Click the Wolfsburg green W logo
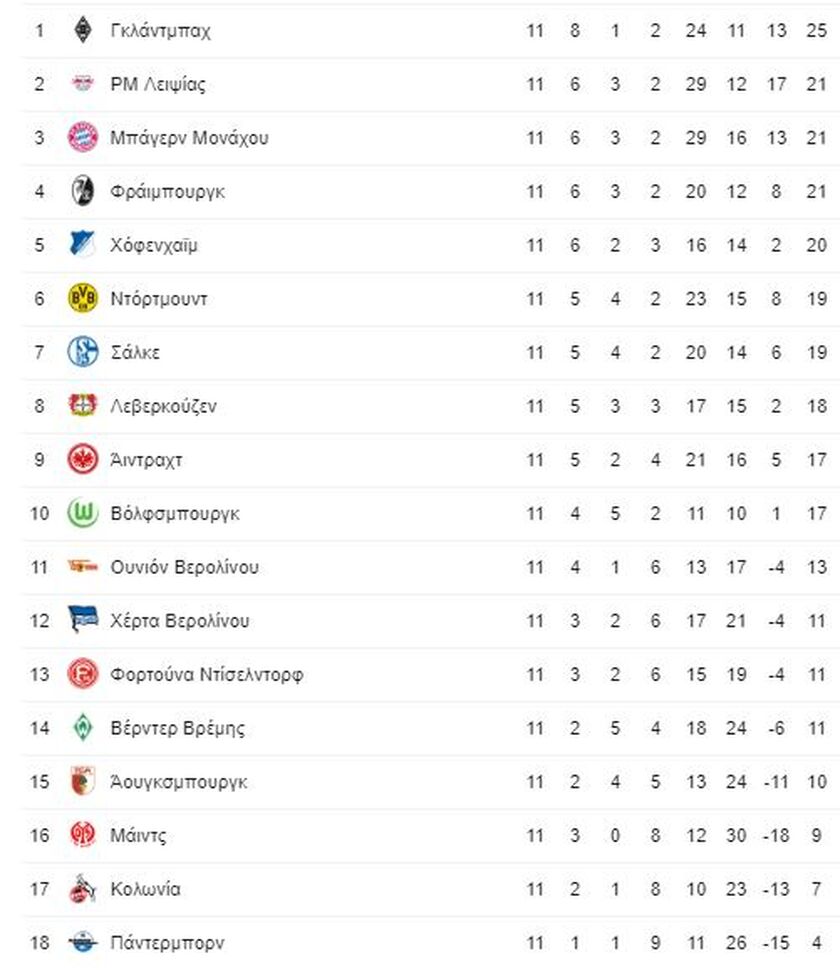Screen dimensions: 840x971 pyautogui.click(x=82, y=513)
